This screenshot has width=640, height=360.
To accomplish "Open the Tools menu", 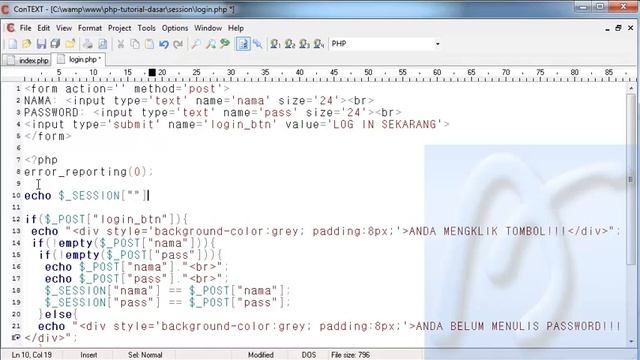I will click(146, 28).
